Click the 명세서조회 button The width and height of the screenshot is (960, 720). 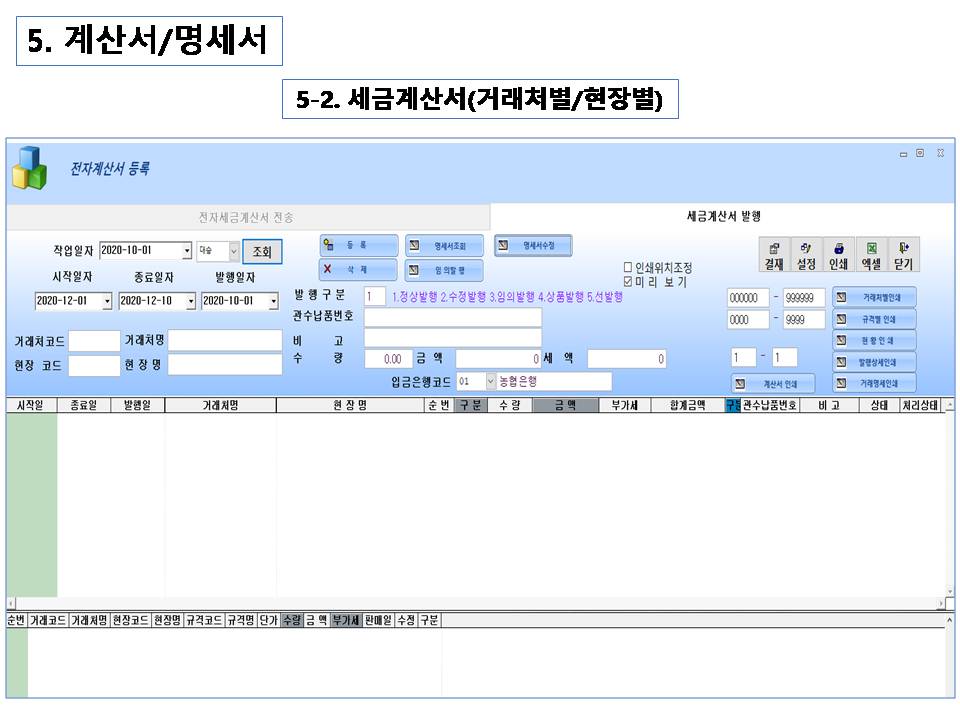[x=444, y=246]
